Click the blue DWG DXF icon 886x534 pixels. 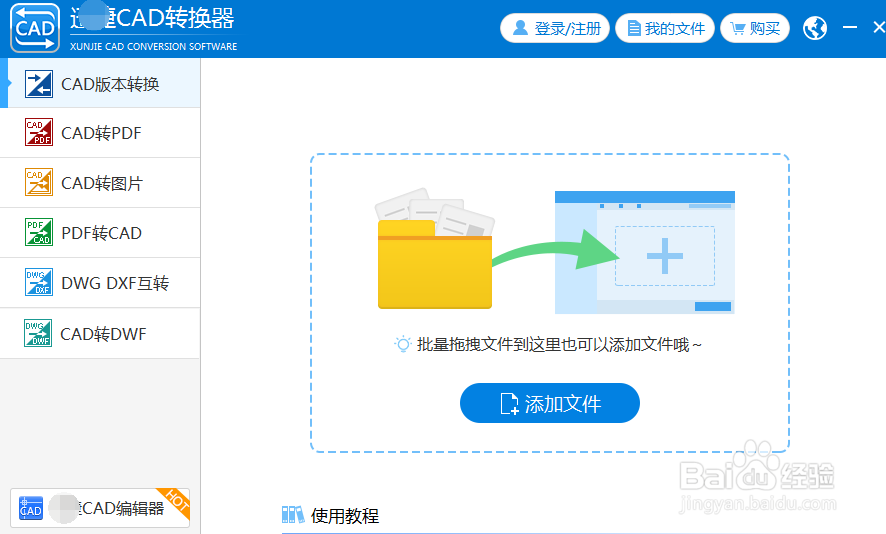coord(39,282)
